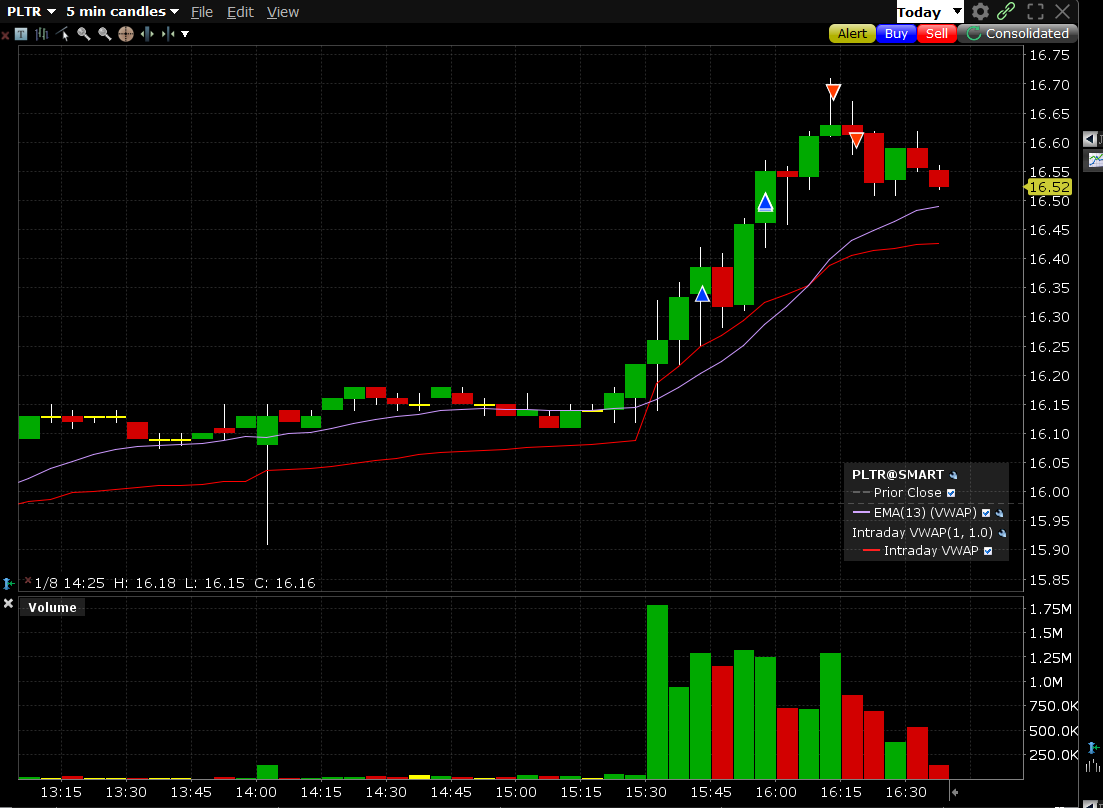Click the tallest green volume bar at 15:30
Screen dimensions: 1103x808
coord(657,692)
